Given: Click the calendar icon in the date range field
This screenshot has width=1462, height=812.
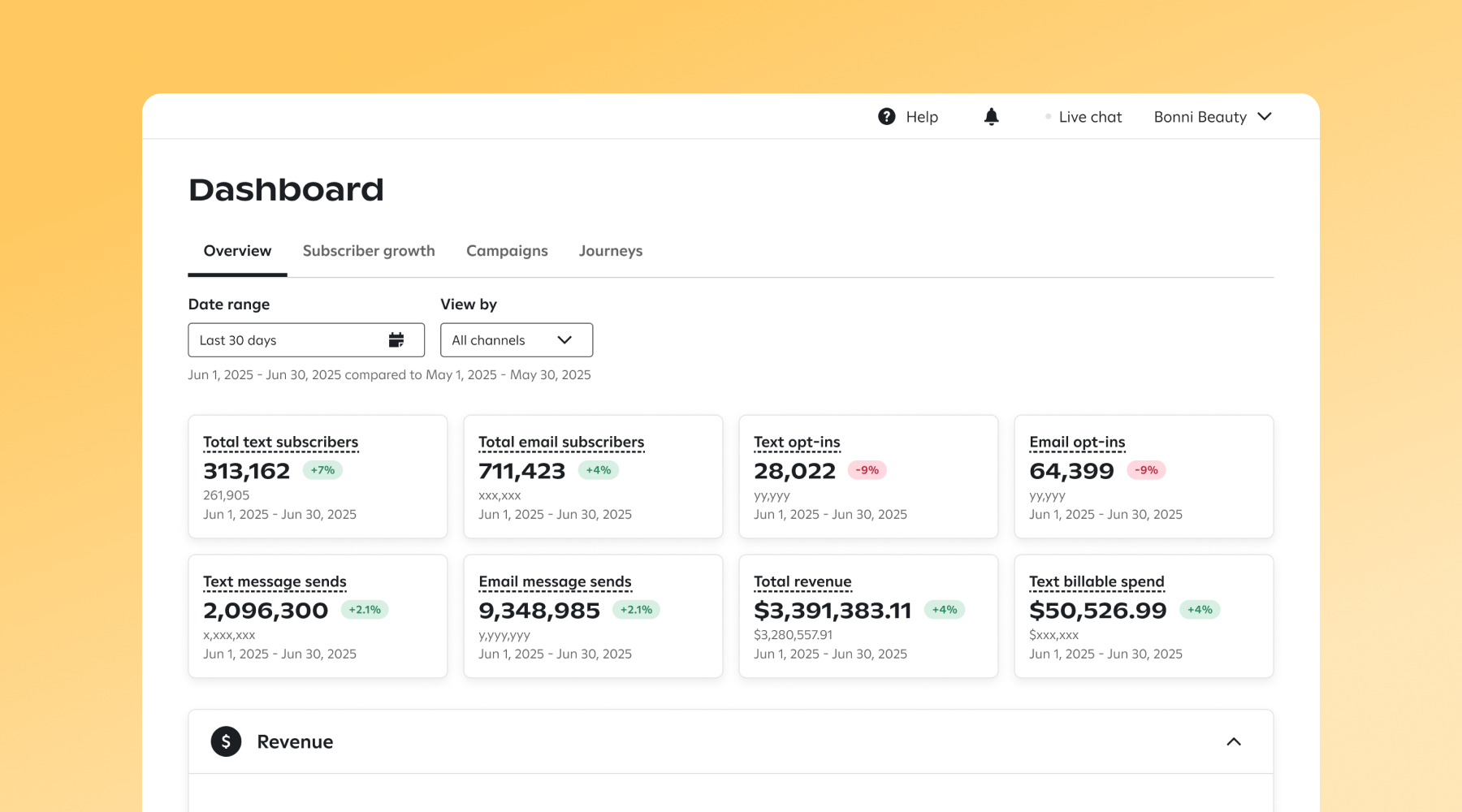Looking at the screenshot, I should (396, 339).
